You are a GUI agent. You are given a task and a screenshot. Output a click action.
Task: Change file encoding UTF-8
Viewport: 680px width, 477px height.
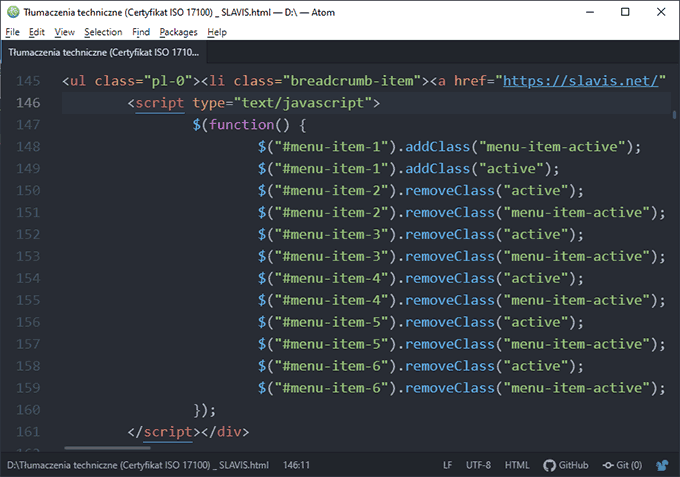pyautogui.click(x=478, y=465)
